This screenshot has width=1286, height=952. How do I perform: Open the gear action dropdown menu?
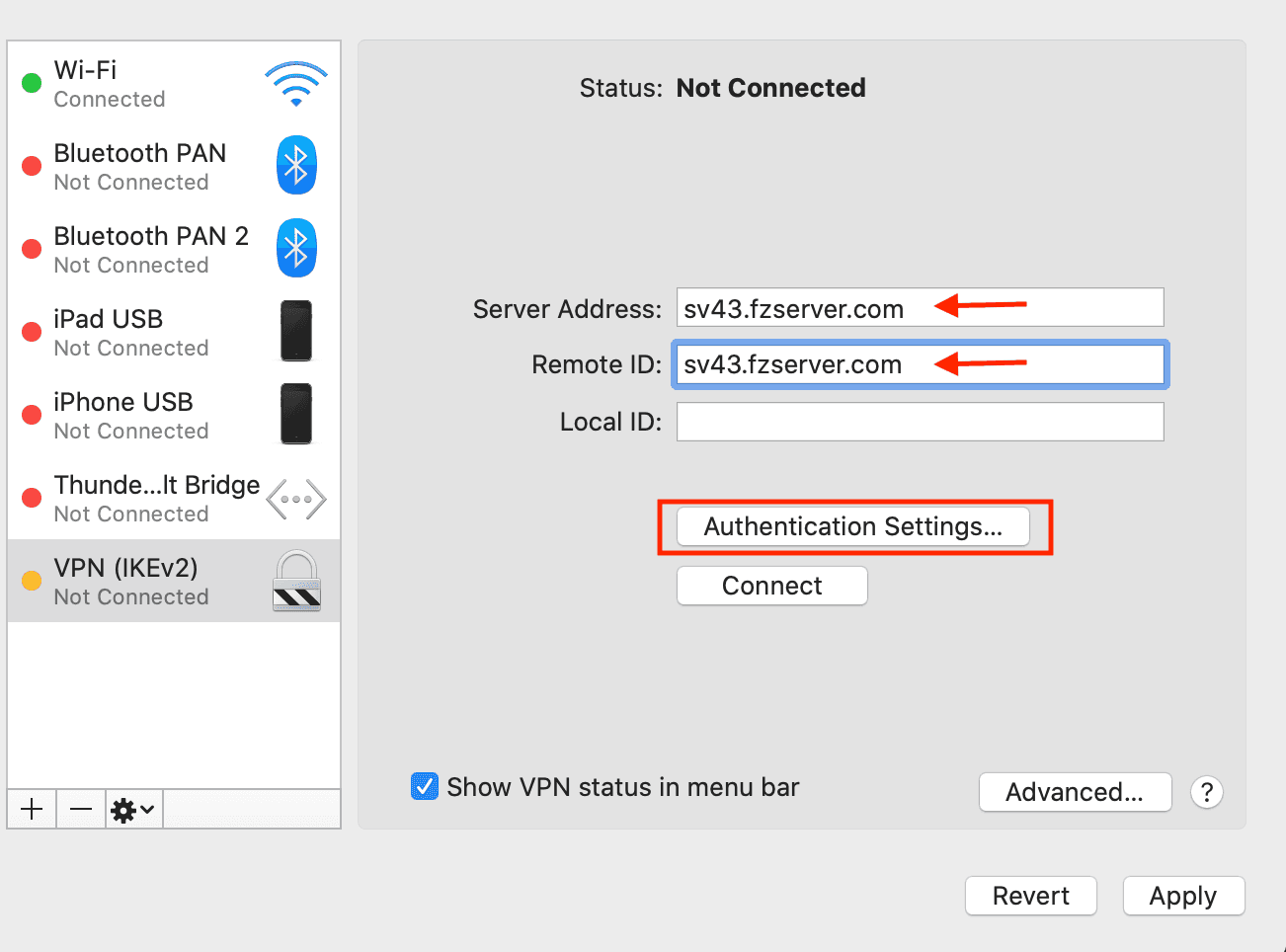point(133,810)
